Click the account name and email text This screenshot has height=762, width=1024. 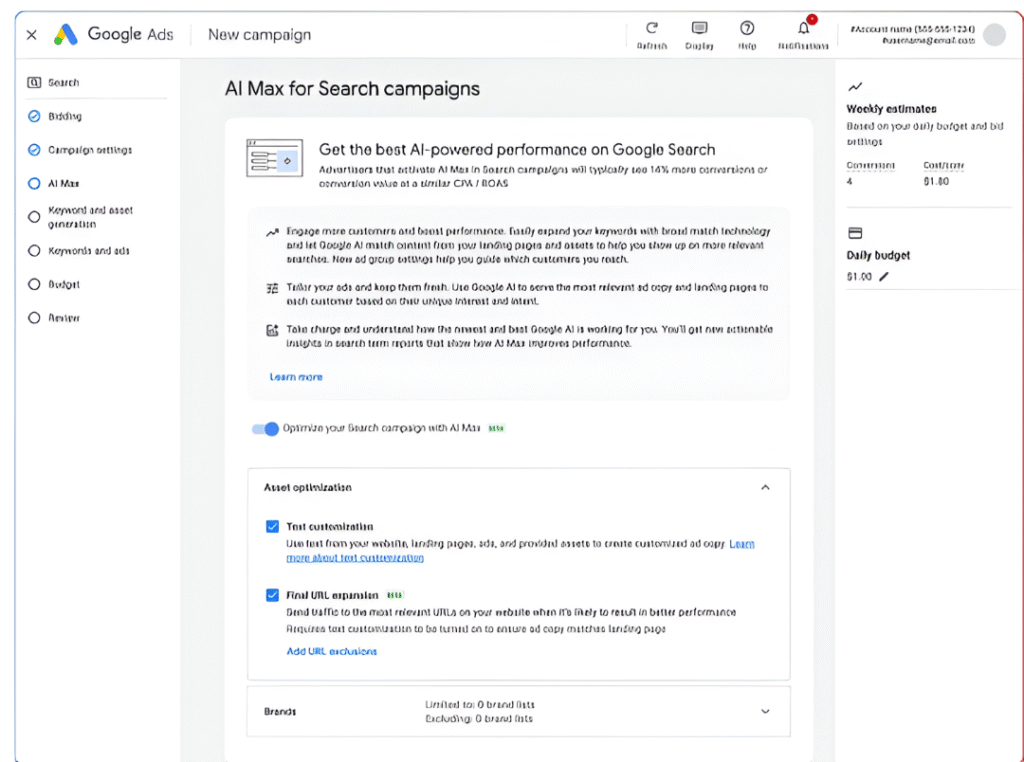tap(912, 35)
